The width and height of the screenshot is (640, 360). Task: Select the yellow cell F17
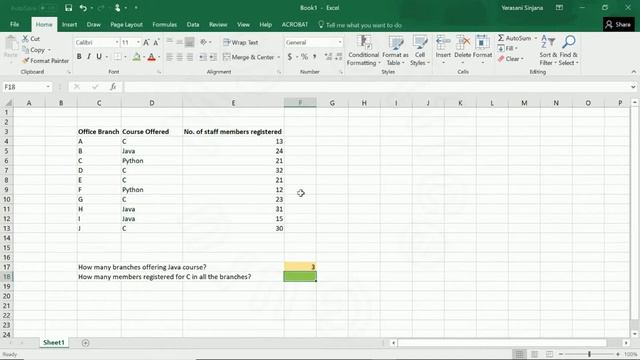pyautogui.click(x=300, y=267)
